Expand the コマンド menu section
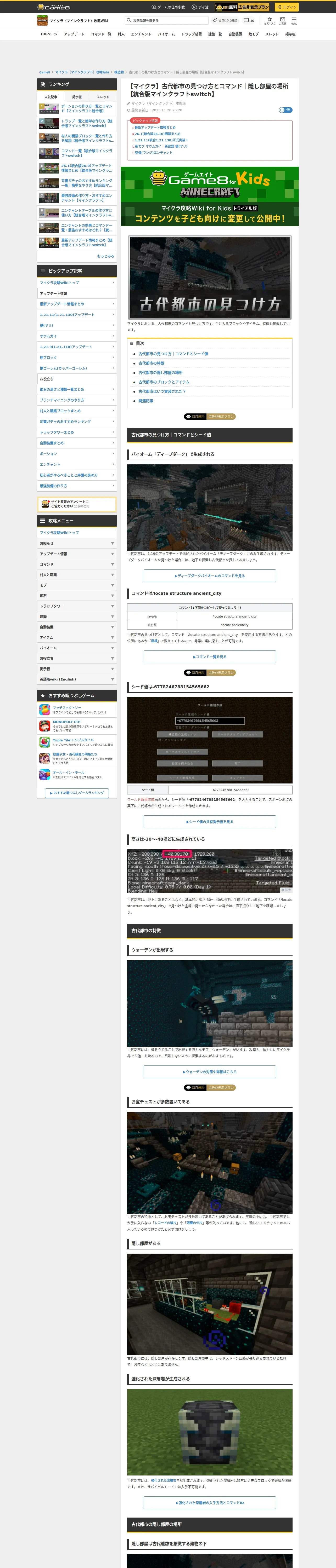 click(x=77, y=564)
